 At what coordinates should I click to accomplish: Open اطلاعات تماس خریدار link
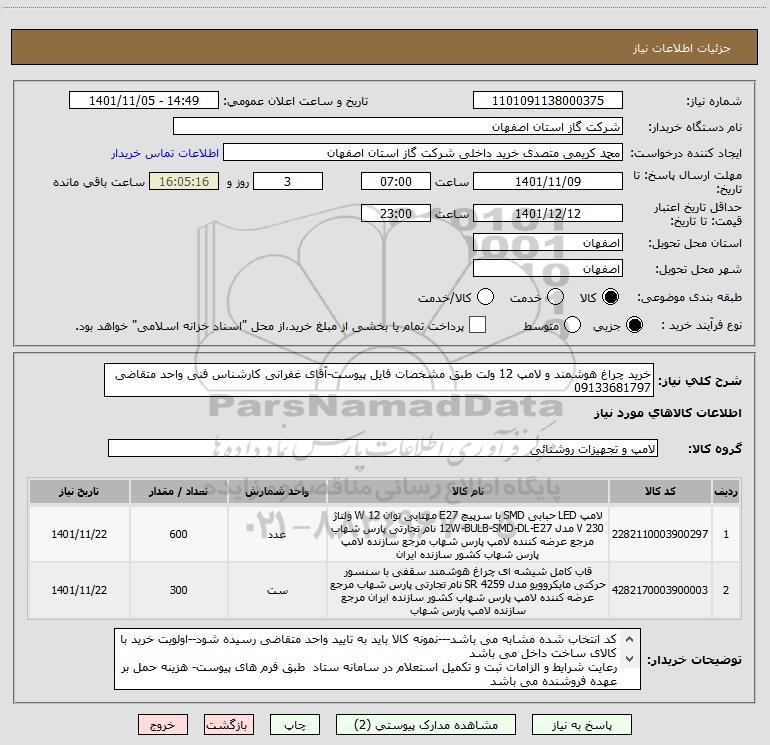click(165, 153)
